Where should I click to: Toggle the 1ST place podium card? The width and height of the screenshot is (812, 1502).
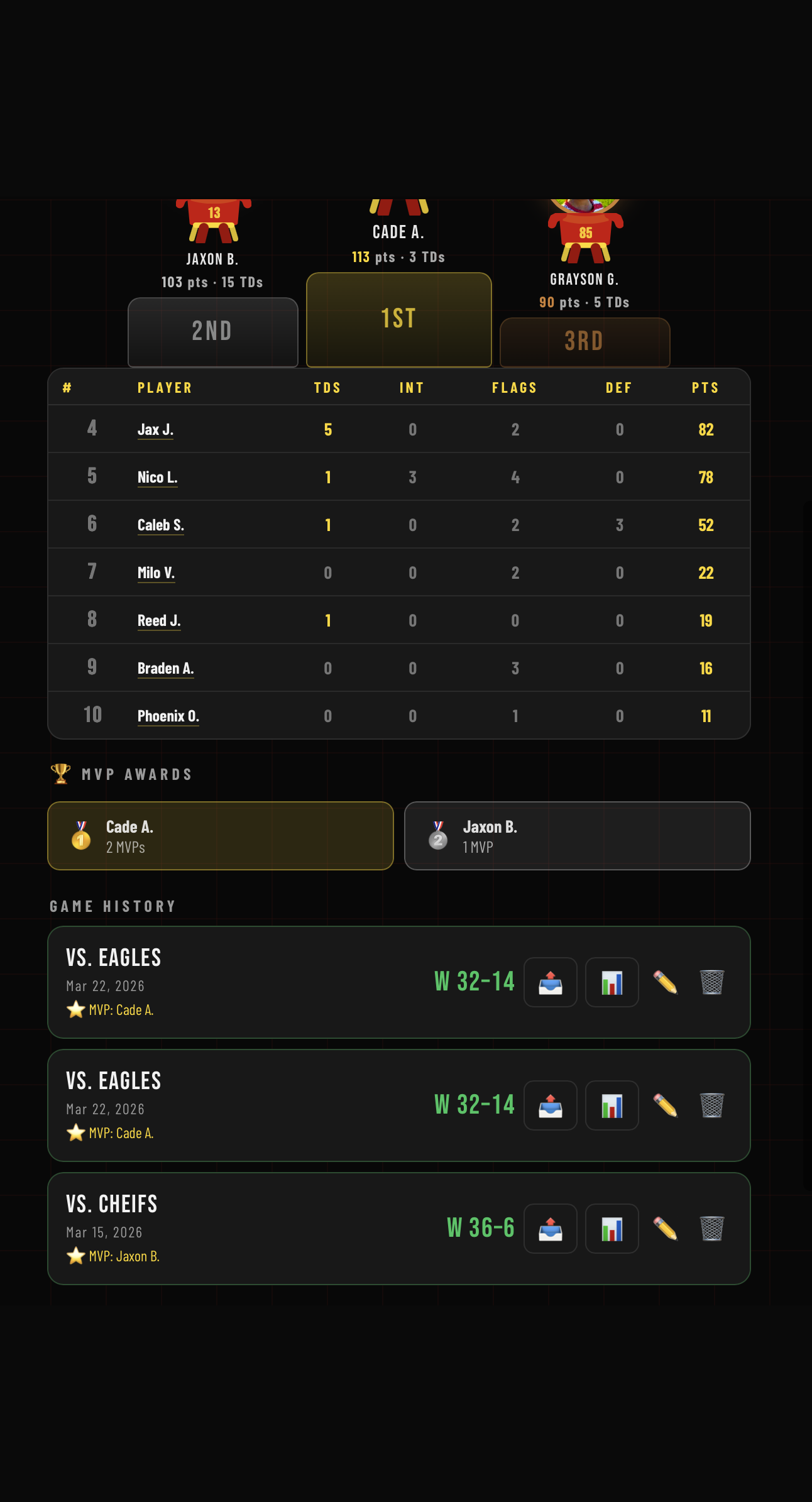398,319
